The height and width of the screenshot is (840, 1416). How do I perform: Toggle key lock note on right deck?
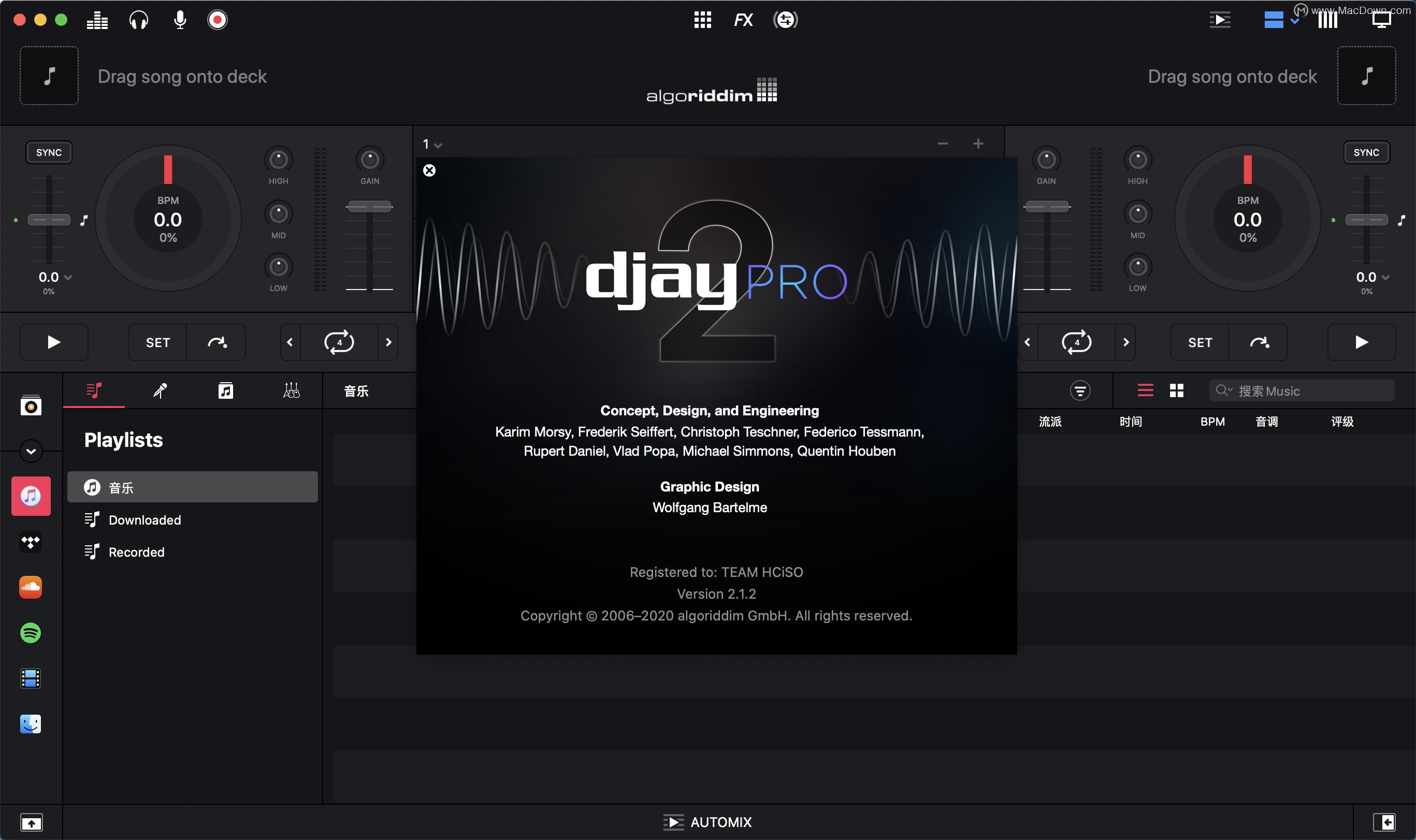point(1401,220)
